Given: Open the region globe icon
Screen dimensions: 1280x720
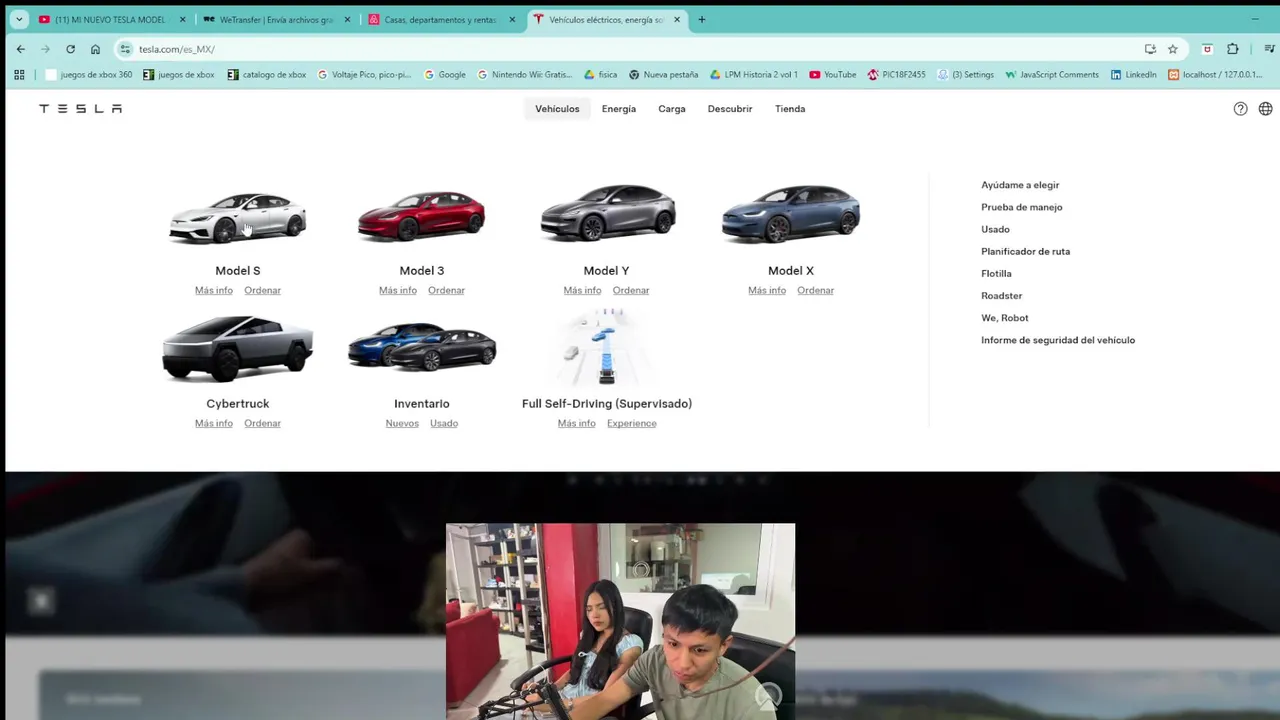Looking at the screenshot, I should coord(1266,109).
